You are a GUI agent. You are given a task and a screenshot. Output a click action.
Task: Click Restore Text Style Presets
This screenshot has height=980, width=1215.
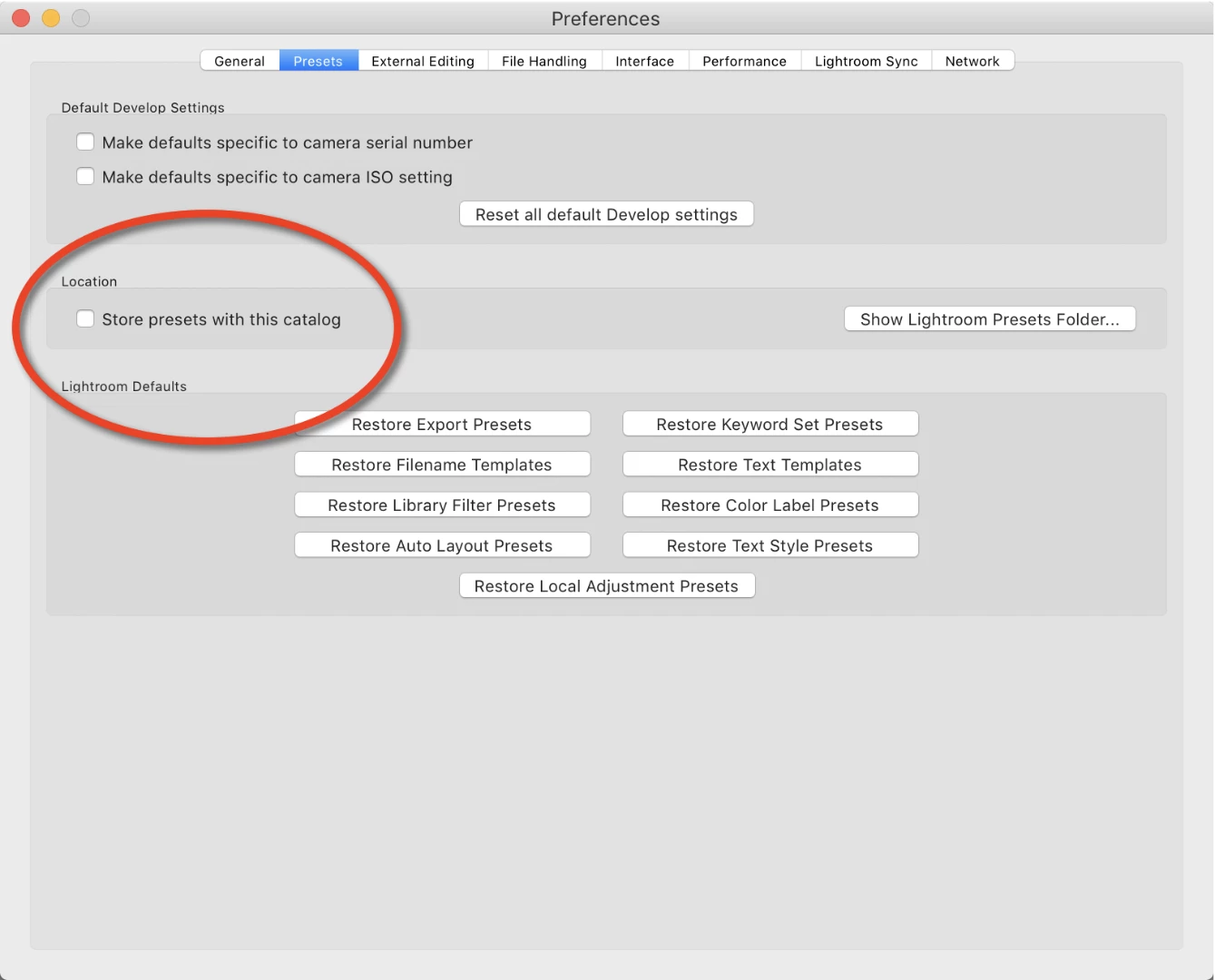[770, 546]
